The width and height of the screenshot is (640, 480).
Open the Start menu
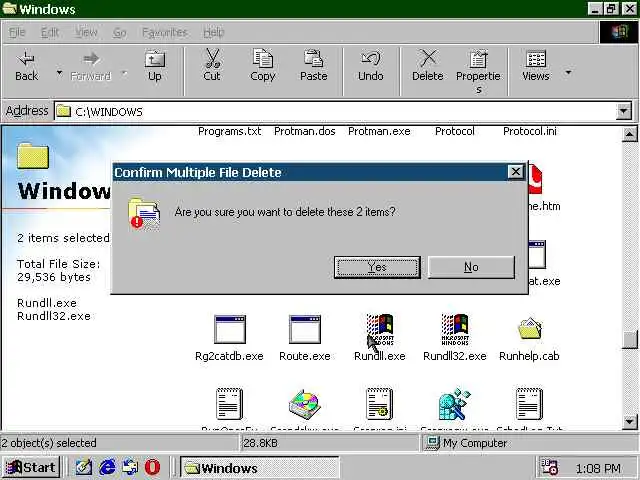click(31, 467)
